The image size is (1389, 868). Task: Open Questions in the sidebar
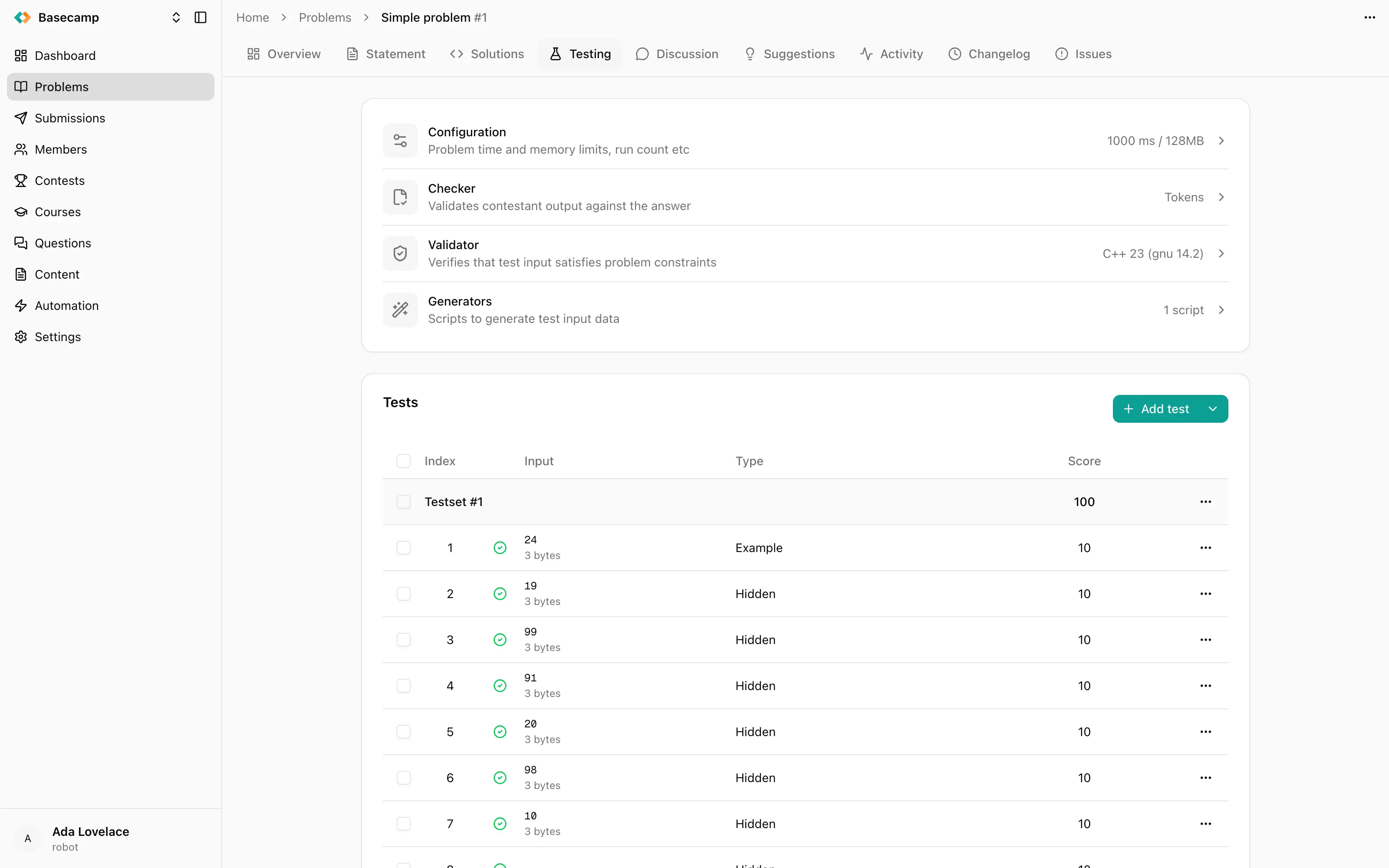click(x=110, y=243)
